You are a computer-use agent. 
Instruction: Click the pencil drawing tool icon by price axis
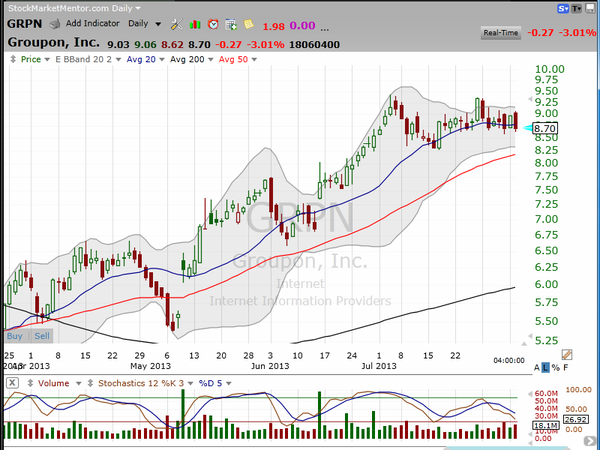pos(567,355)
